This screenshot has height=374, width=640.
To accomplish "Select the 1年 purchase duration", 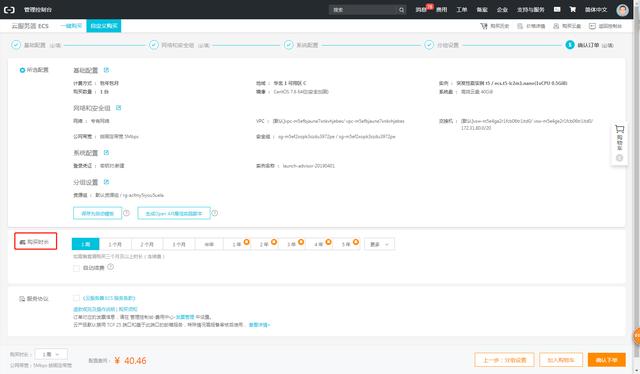I will pos(237,244).
